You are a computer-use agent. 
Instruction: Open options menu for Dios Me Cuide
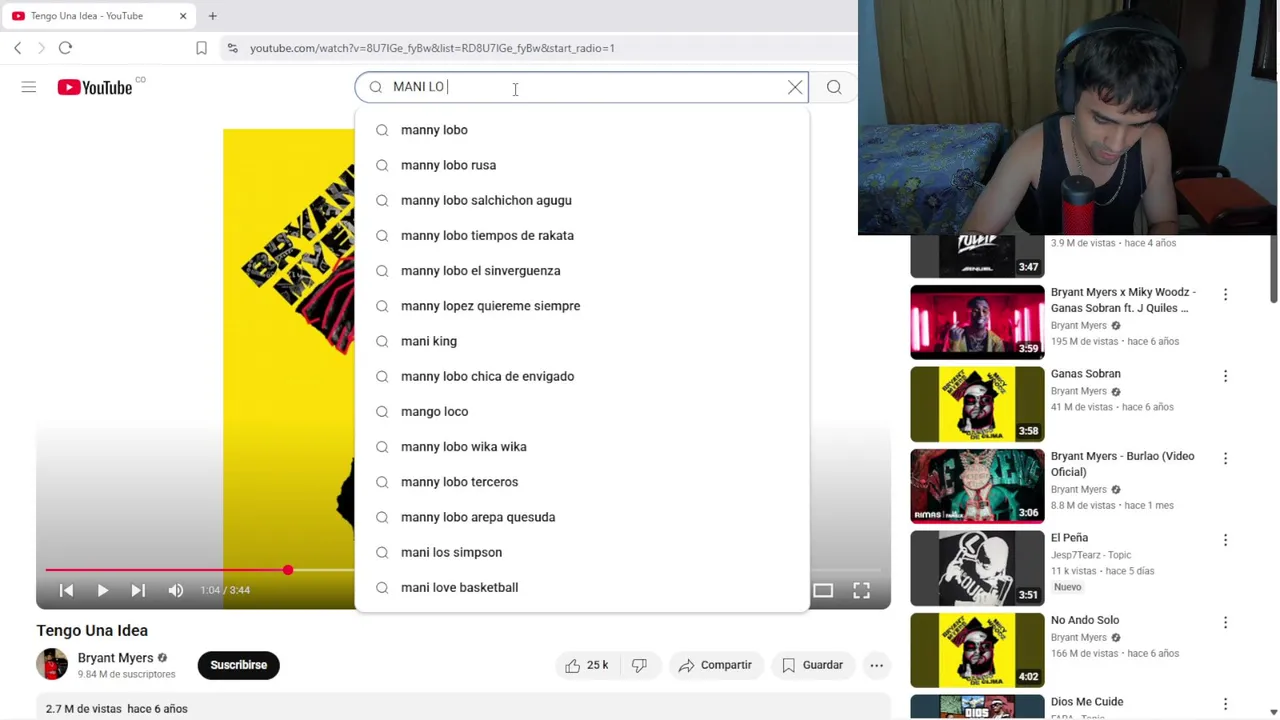(x=1225, y=704)
